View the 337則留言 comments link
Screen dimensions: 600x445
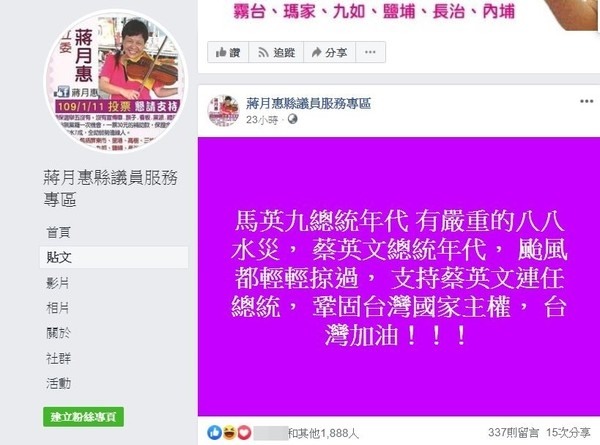(x=513, y=433)
